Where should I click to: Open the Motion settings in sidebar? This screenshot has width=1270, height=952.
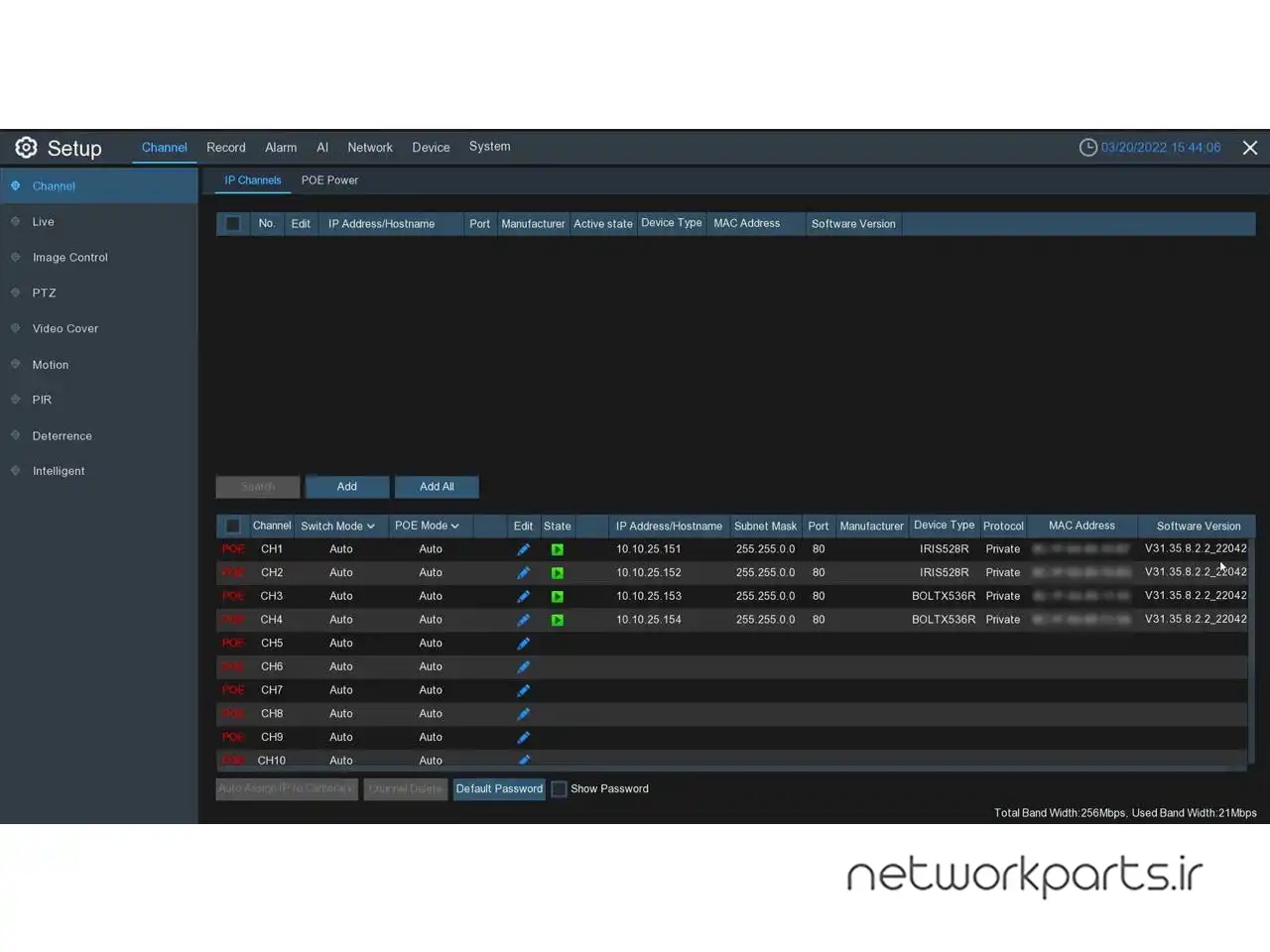51,365
